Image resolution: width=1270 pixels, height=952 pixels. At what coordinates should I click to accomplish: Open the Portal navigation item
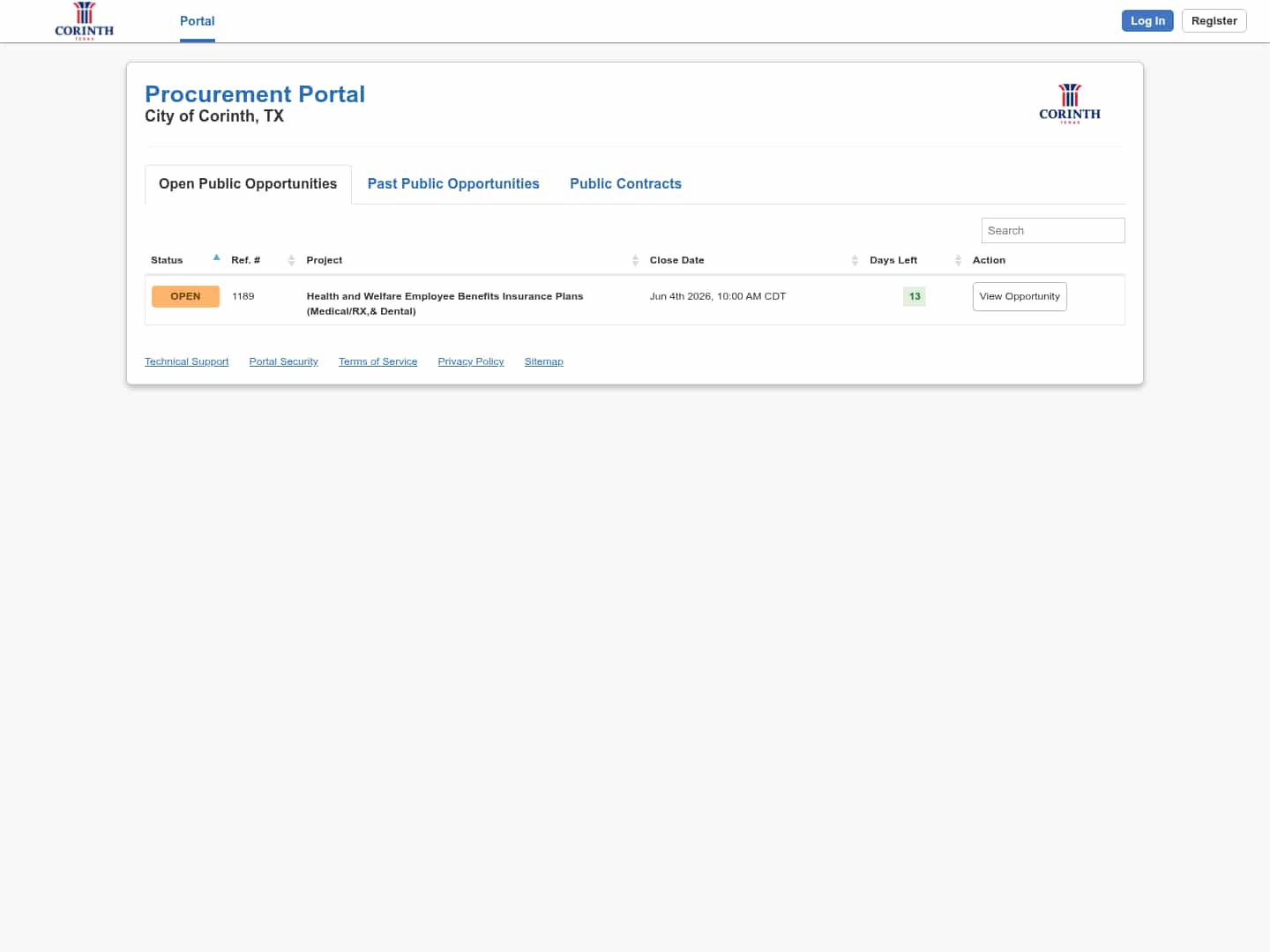(x=198, y=21)
